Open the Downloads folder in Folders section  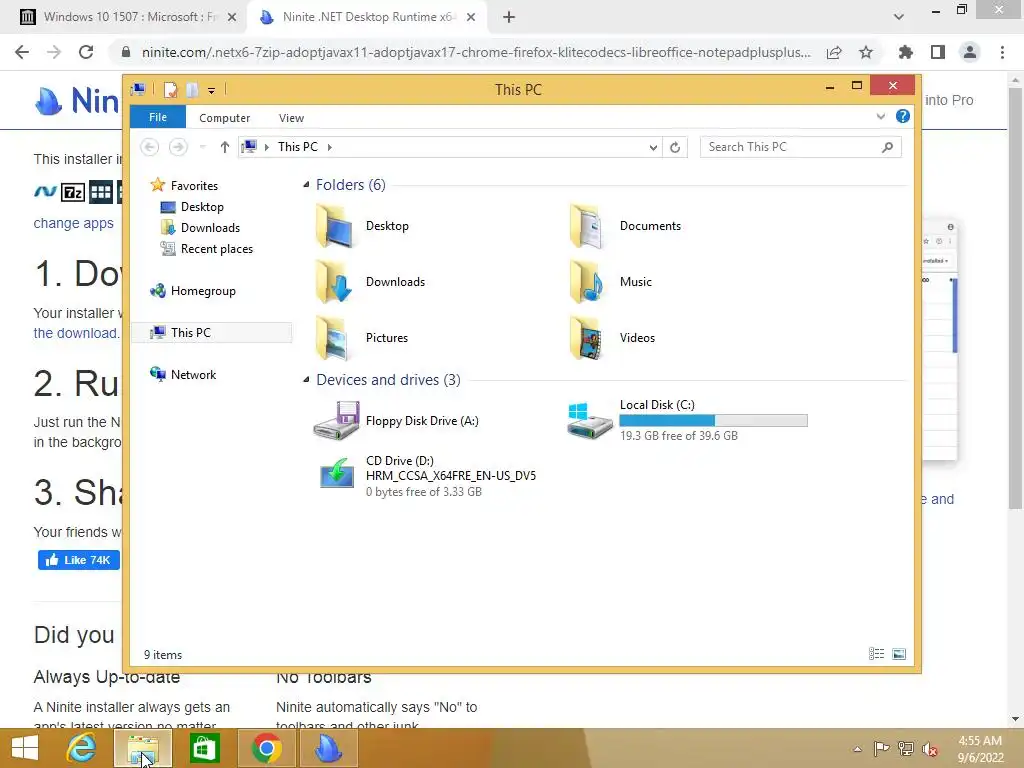coord(336,282)
